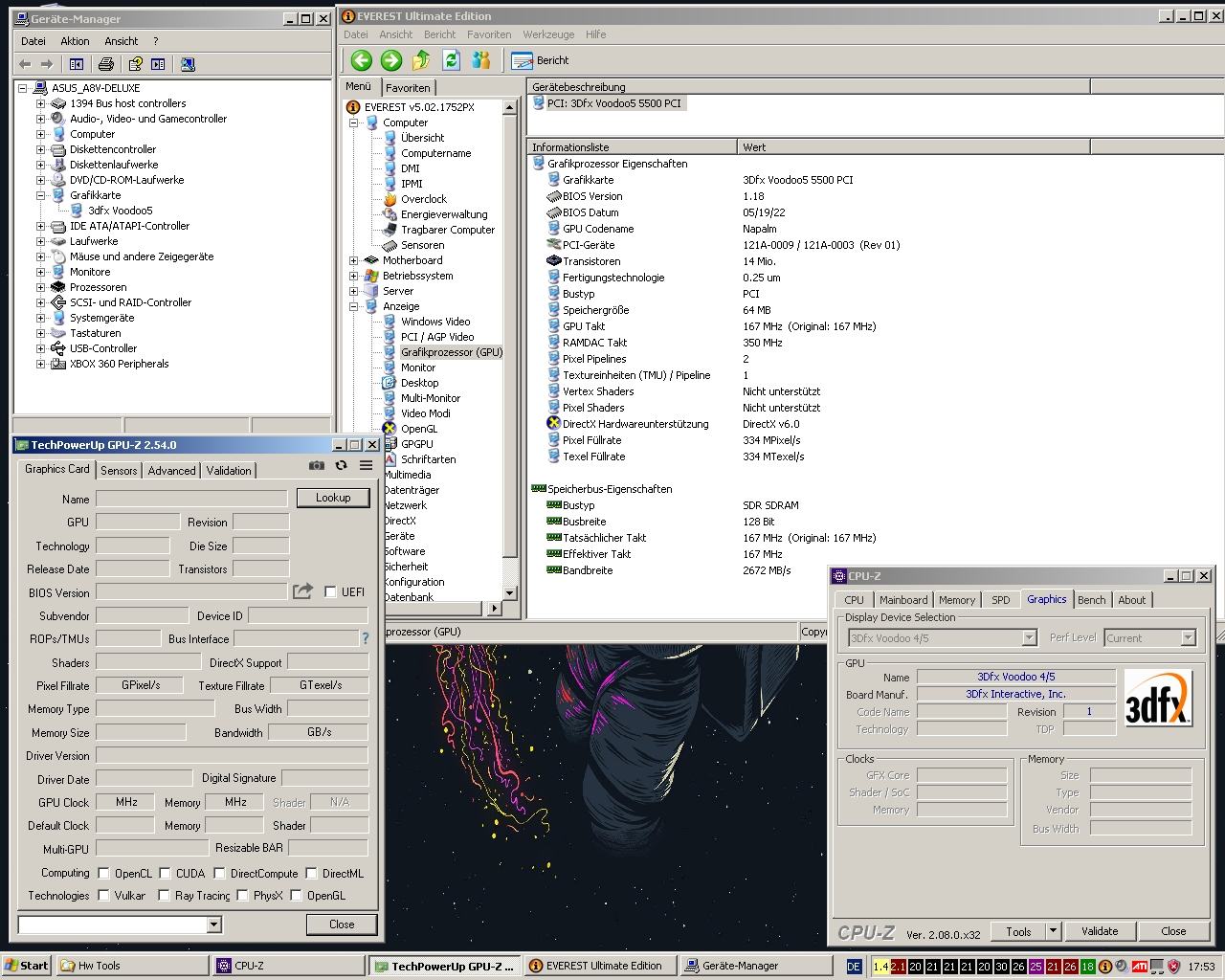Image resolution: width=1225 pixels, height=980 pixels.
Task: Open GPU-Z hamburger menu icon
Action: (x=366, y=465)
